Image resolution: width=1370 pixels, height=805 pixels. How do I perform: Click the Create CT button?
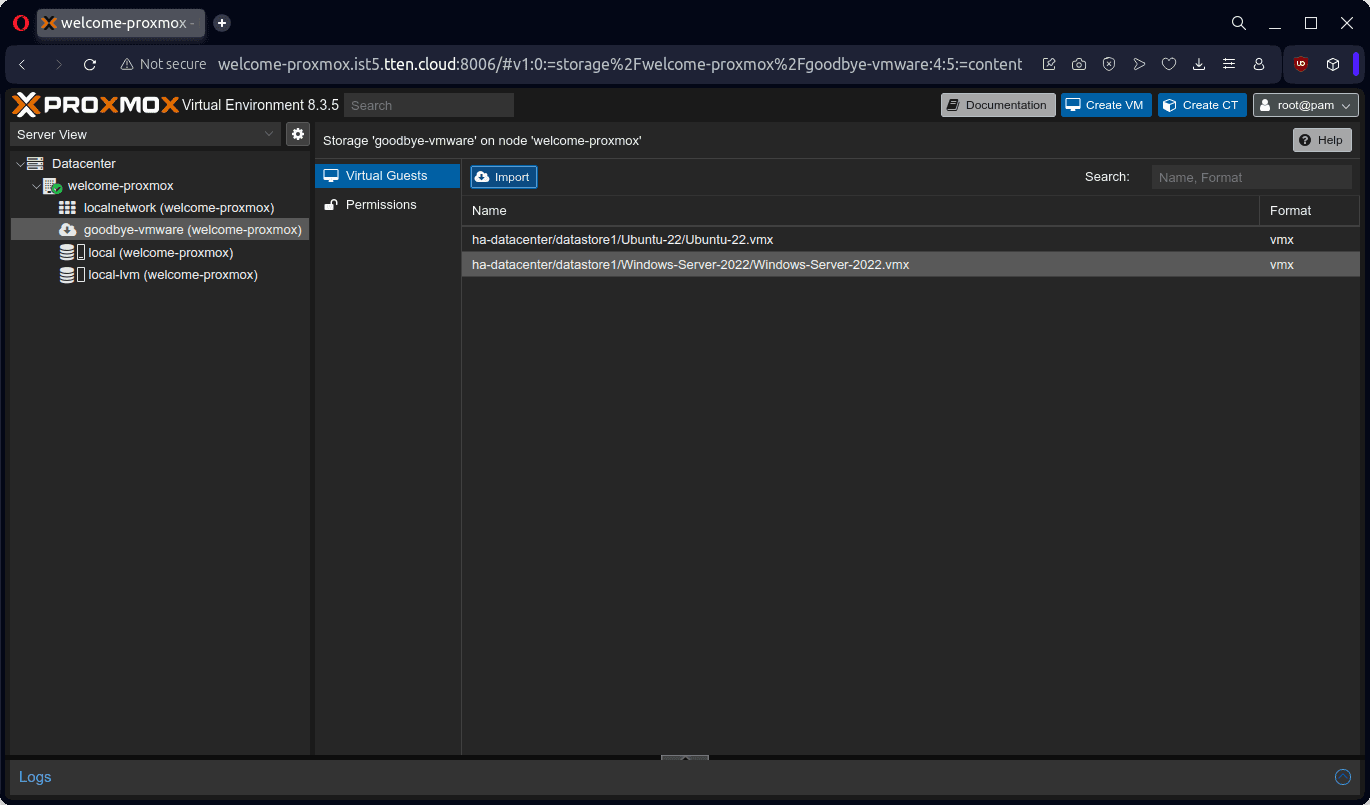coord(1202,105)
